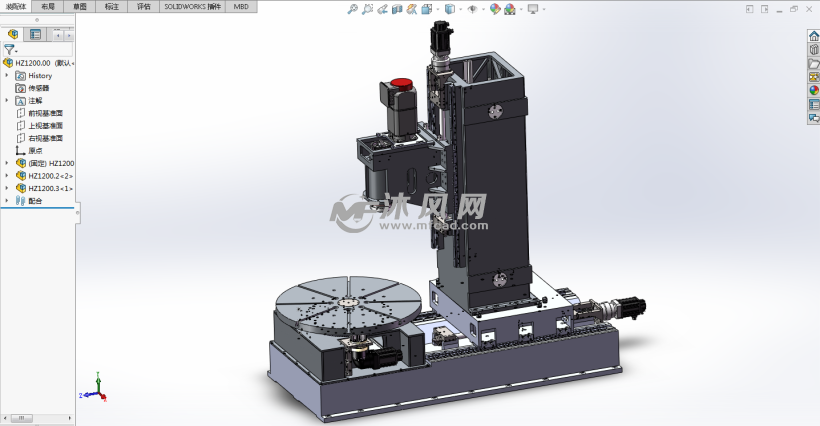Select the HZ1200.00 top assembly node
This screenshot has height=426, width=820.
(39, 63)
